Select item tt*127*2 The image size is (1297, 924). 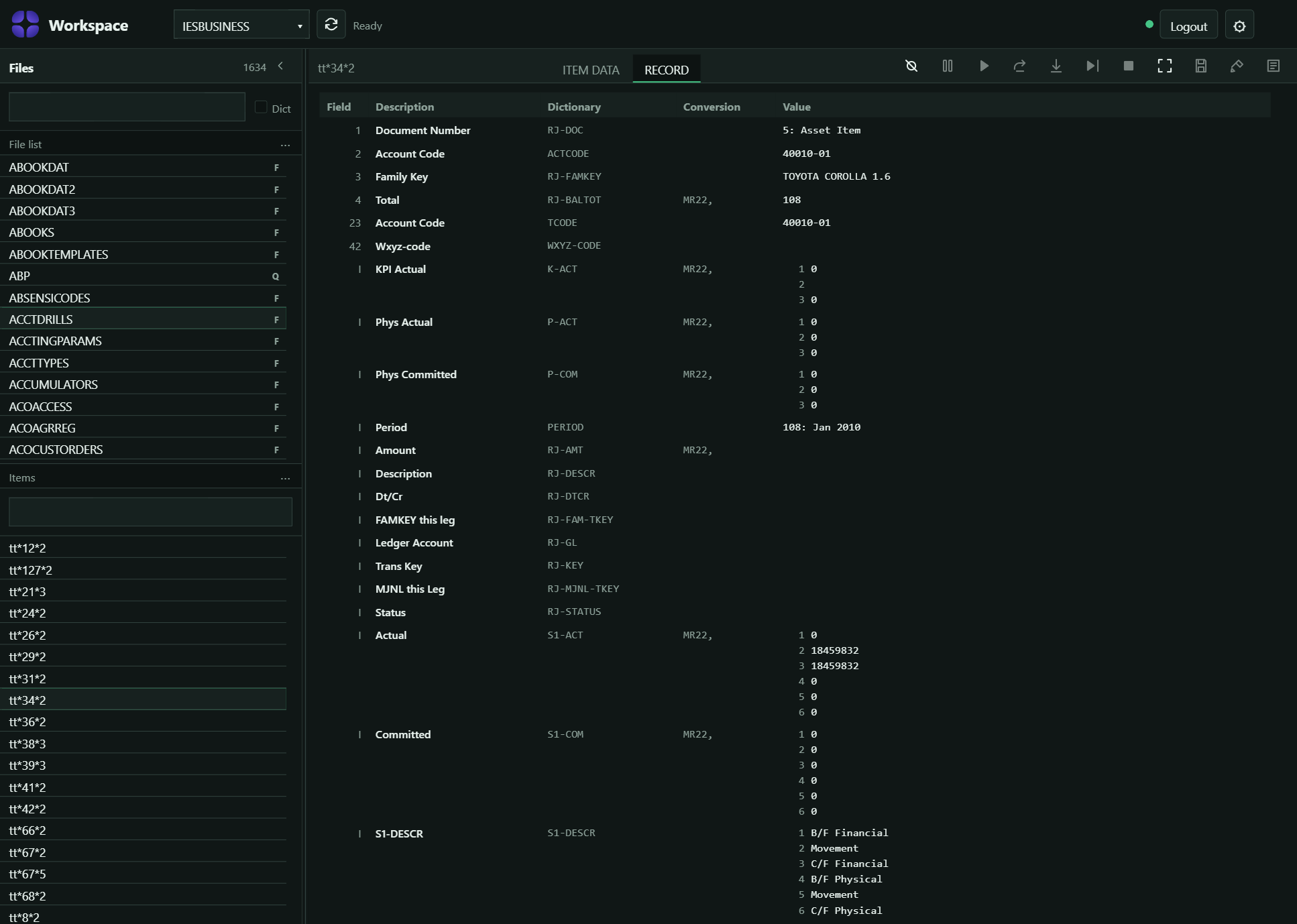144,570
